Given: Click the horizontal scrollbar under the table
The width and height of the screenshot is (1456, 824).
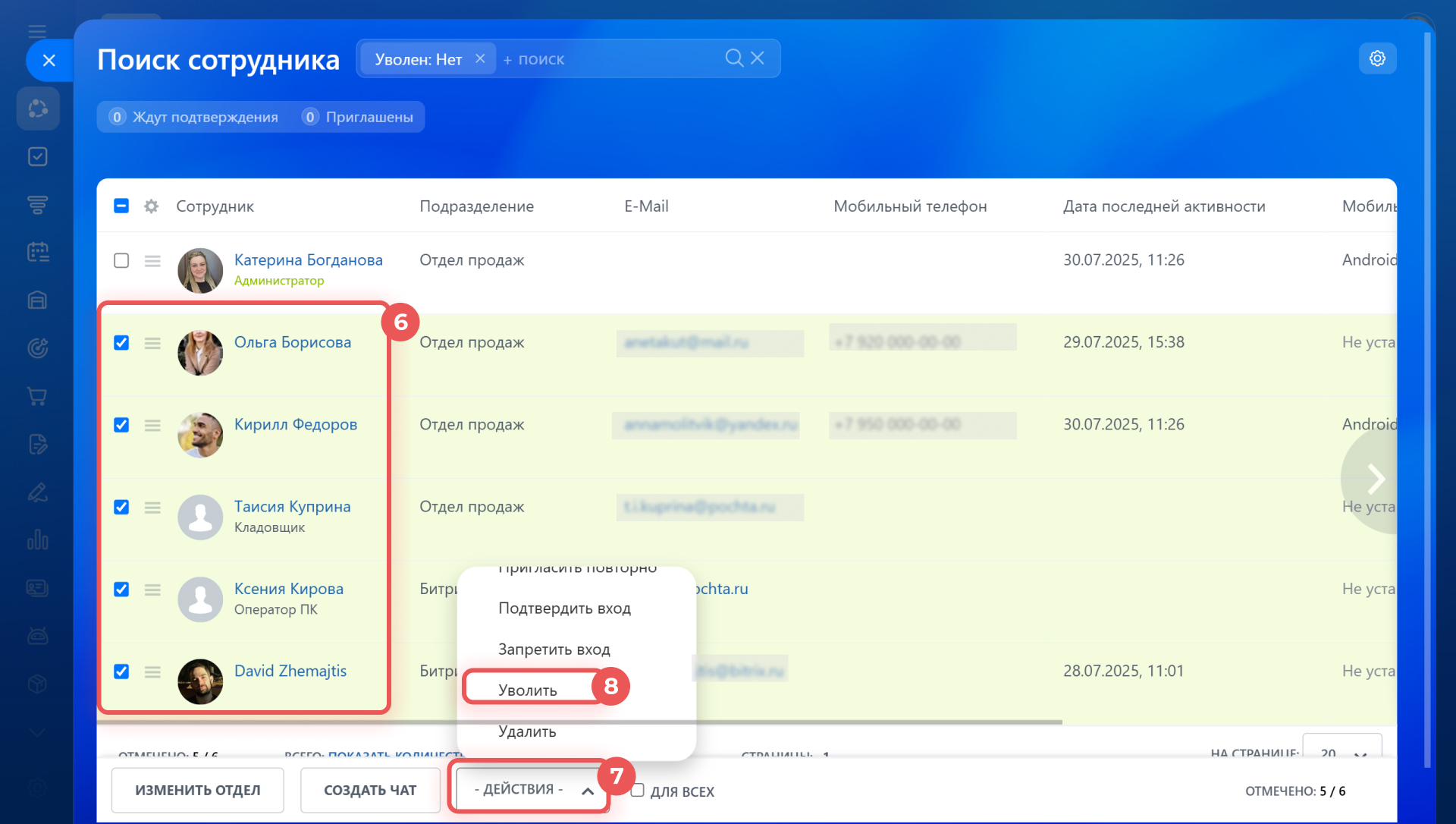Looking at the screenshot, I should tap(580, 722).
